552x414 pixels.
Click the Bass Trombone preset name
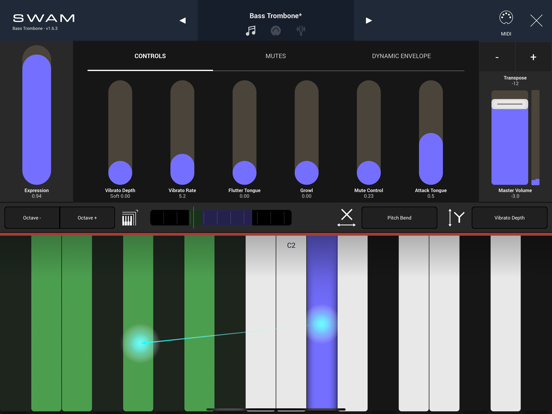pyautogui.click(x=276, y=16)
